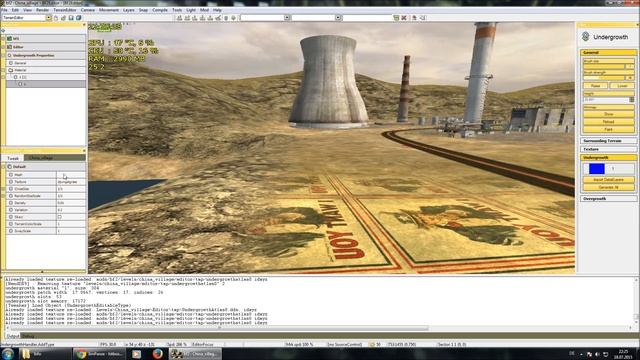Open the Compile menu
The height and width of the screenshot is (360, 640).
[160, 10]
